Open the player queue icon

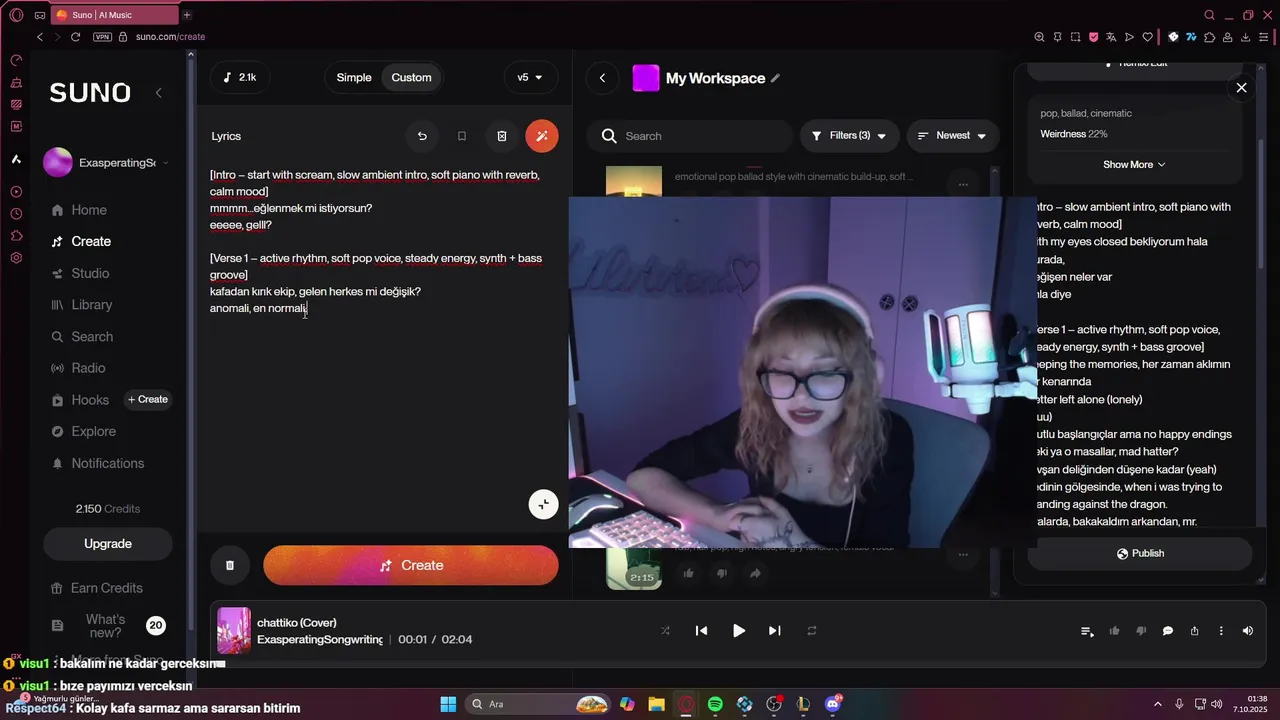[x=1087, y=631]
